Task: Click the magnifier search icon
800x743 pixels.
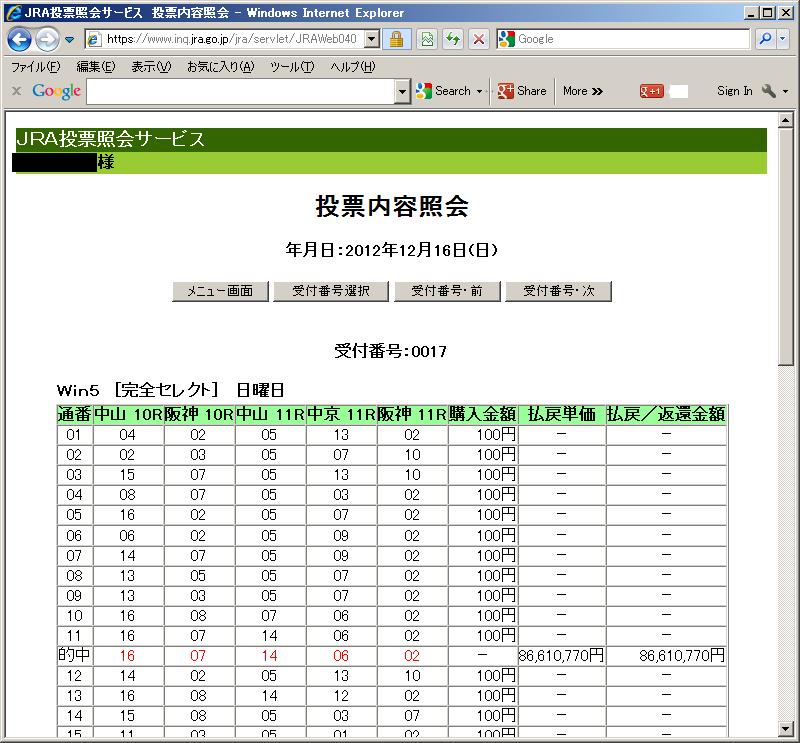Action: pyautogui.click(x=765, y=39)
